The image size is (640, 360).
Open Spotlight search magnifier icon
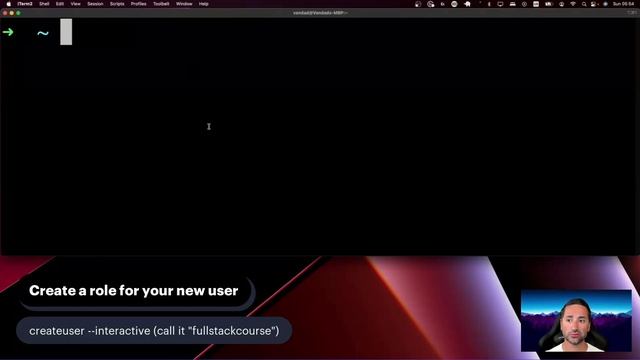point(584,4)
